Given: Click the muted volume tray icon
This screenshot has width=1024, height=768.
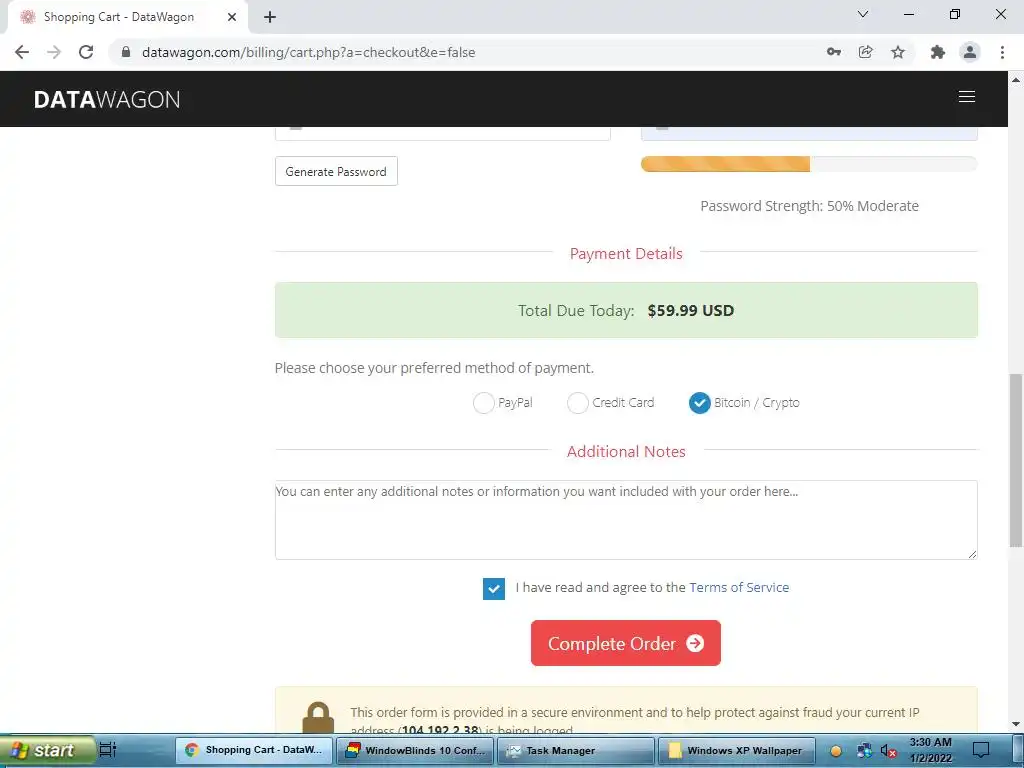Looking at the screenshot, I should click(888, 751).
